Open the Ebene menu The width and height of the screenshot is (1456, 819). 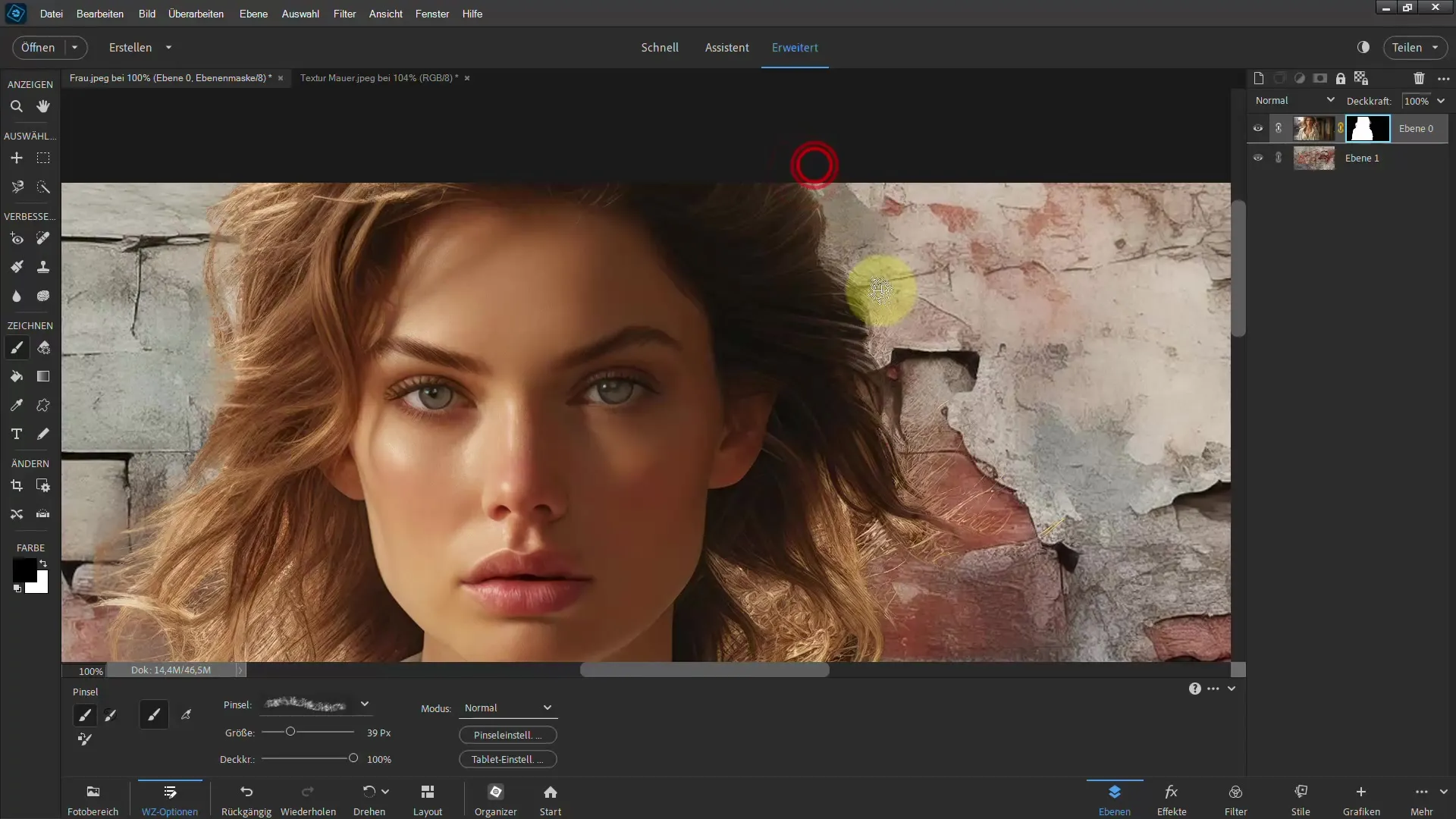[253, 14]
